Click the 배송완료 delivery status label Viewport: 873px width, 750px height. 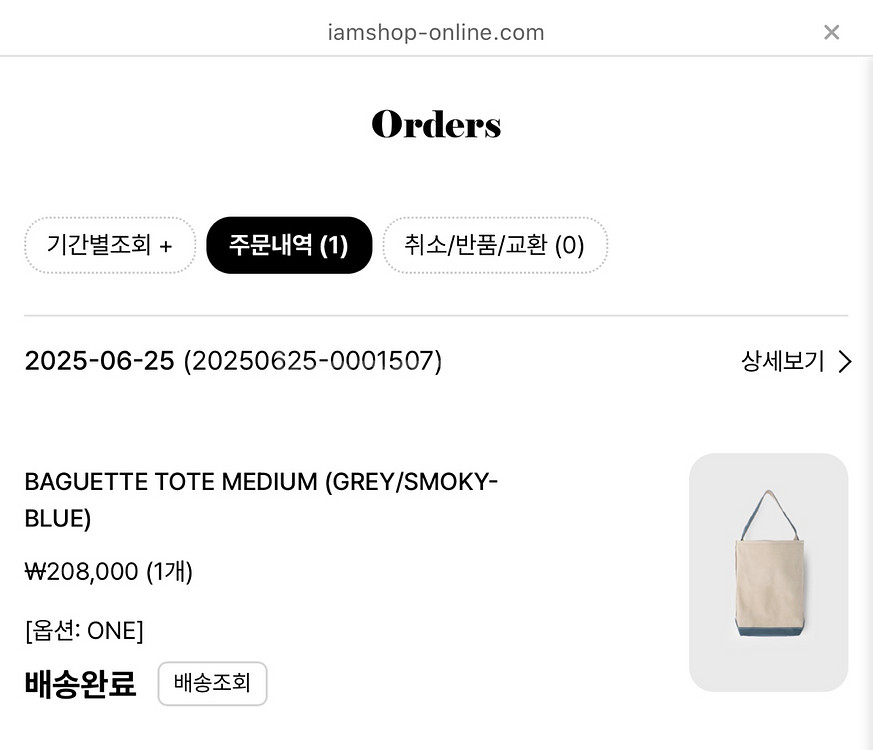tap(80, 684)
